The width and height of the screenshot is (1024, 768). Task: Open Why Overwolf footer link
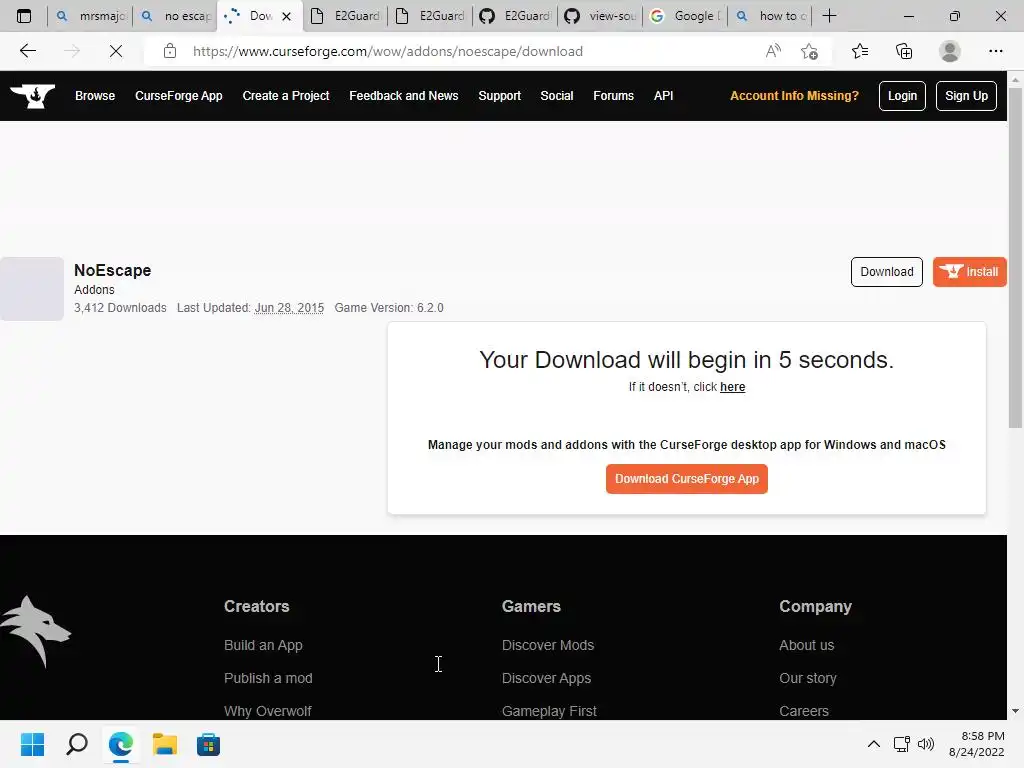(x=267, y=711)
